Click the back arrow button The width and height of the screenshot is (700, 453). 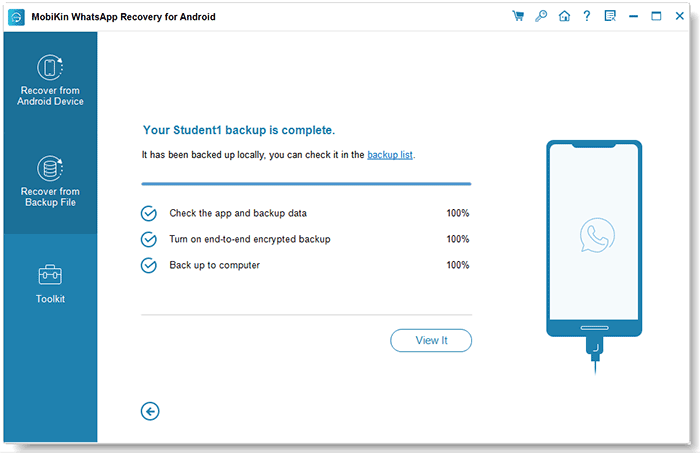tap(150, 411)
